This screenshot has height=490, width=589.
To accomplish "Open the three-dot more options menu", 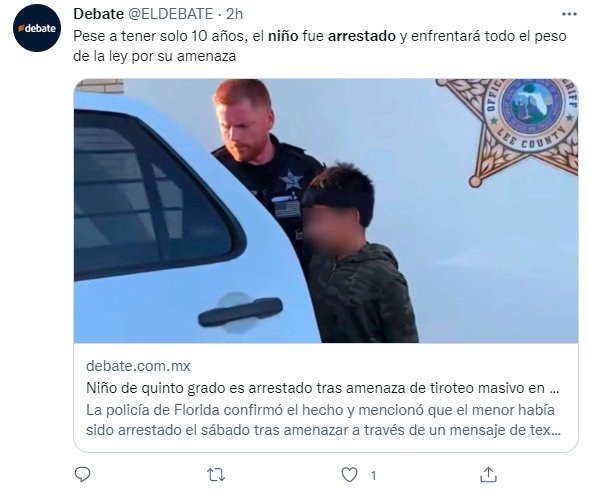I will [569, 14].
